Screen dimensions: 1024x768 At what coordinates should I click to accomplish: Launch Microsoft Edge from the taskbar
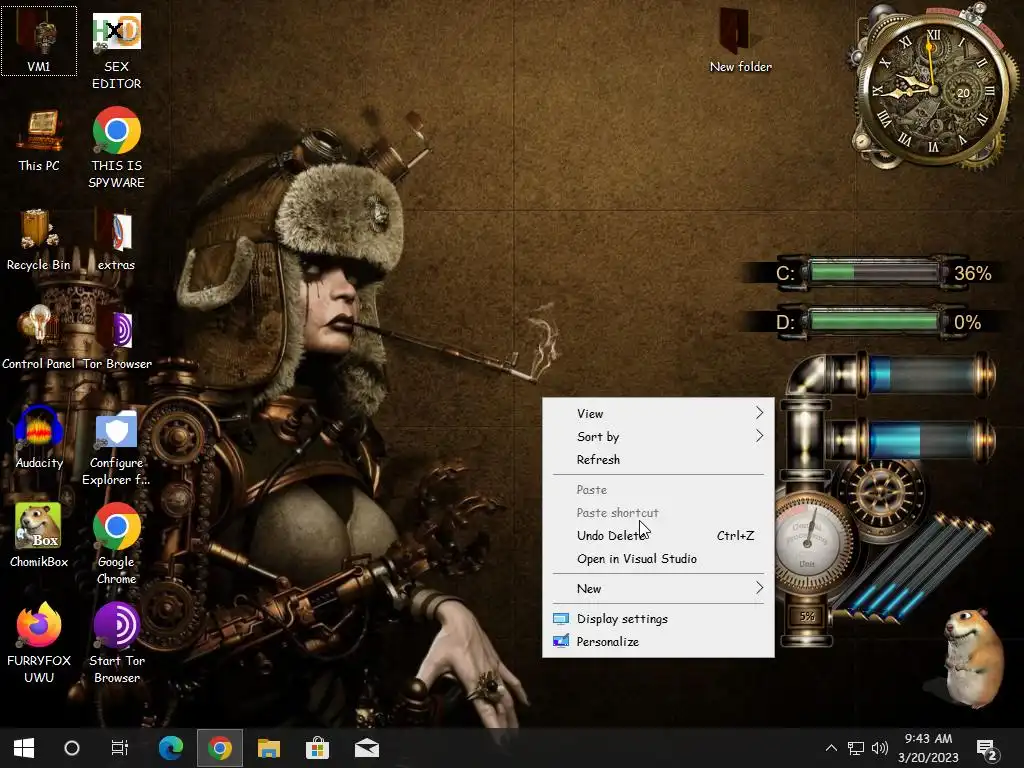click(x=171, y=748)
